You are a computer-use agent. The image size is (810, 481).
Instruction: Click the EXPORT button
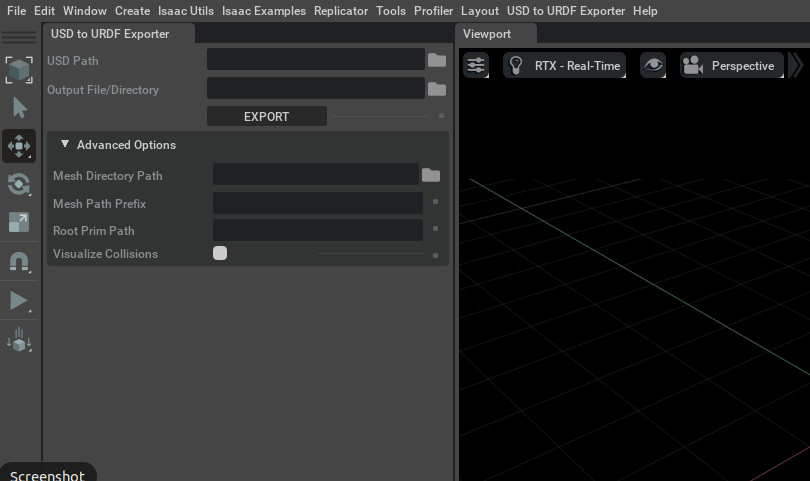[267, 116]
